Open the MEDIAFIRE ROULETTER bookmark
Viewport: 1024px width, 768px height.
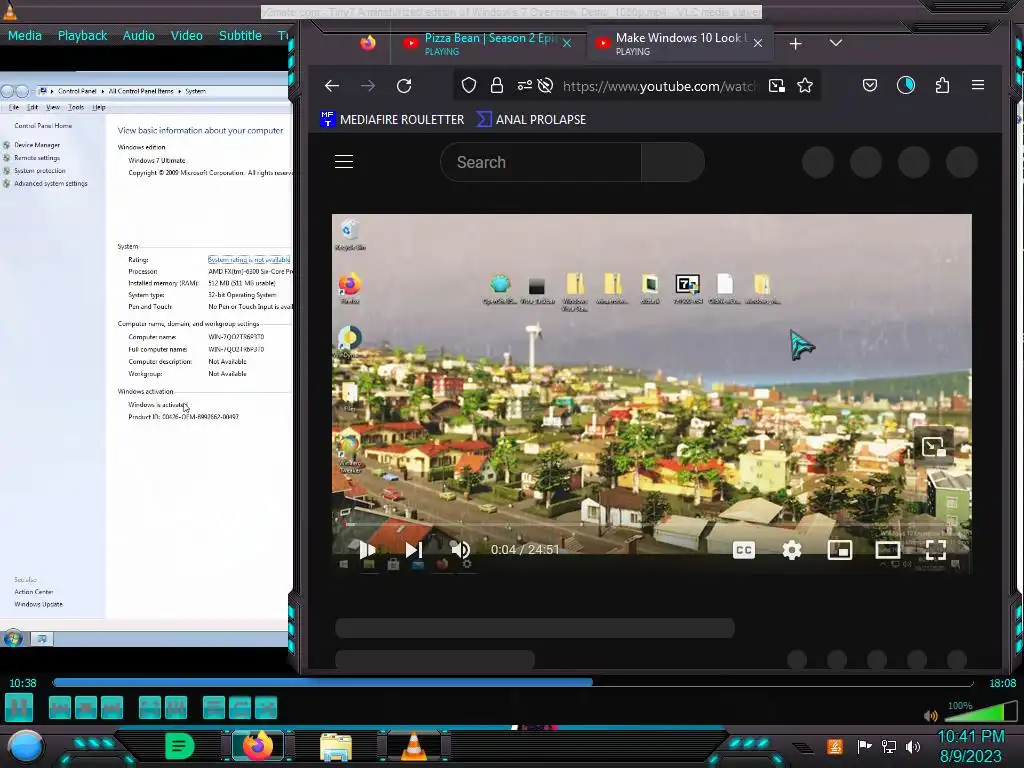pos(392,120)
